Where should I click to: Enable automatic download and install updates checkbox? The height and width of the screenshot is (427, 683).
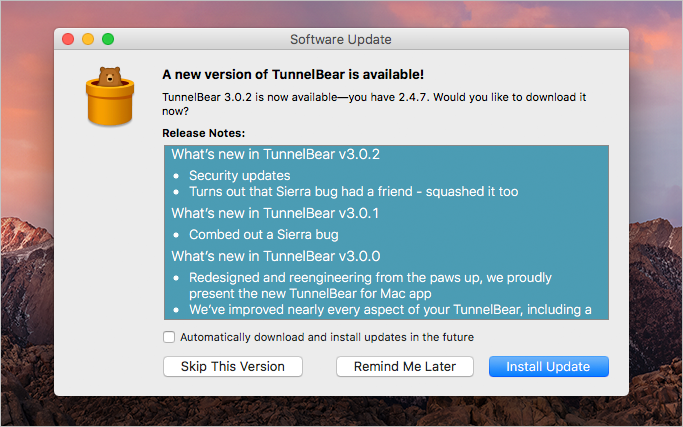(x=169, y=337)
